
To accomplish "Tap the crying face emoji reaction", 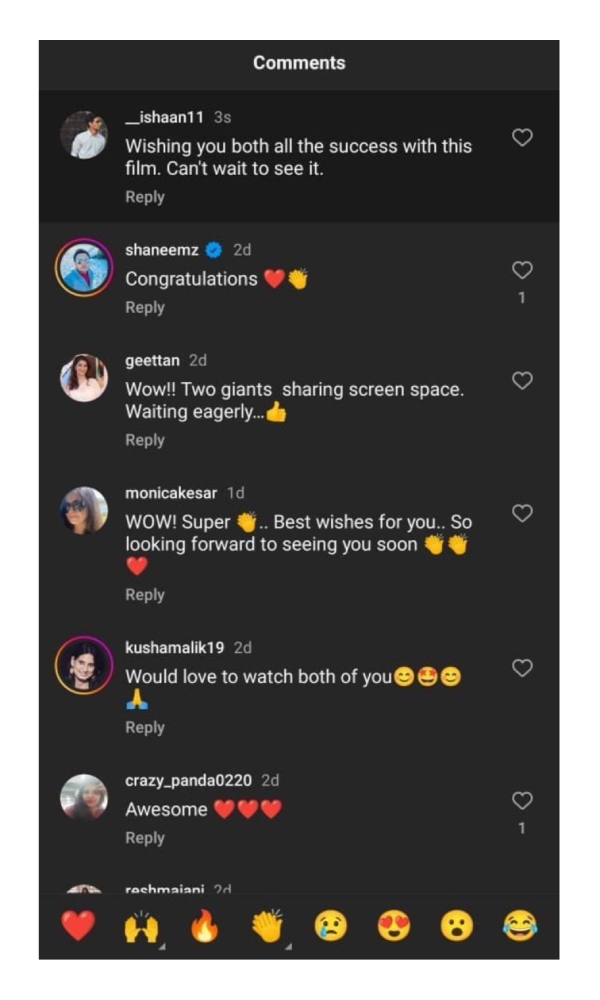I will (x=330, y=927).
